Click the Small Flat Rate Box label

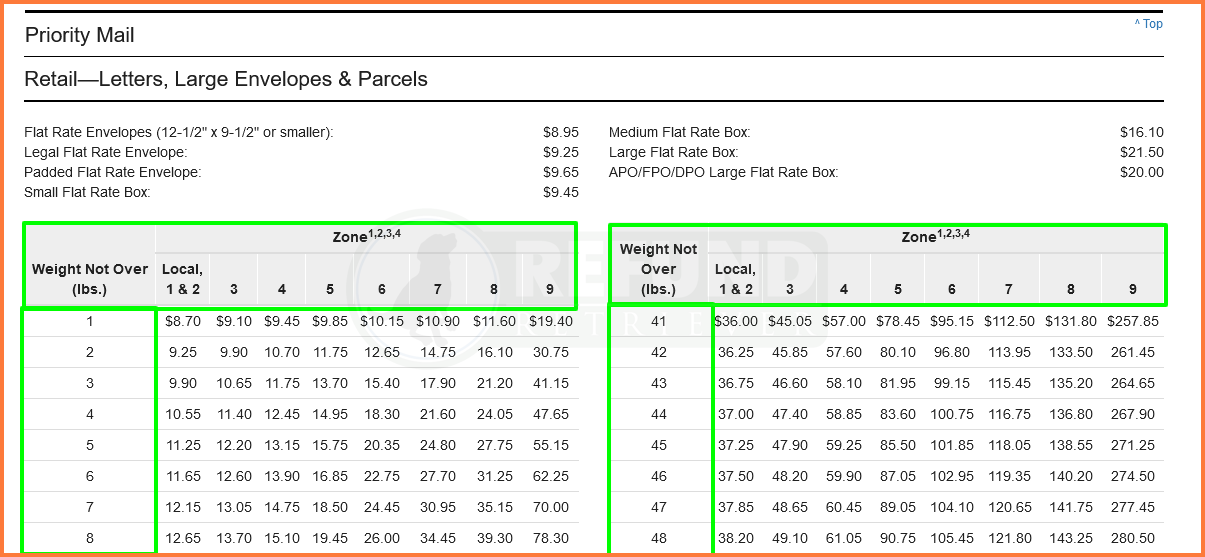(x=87, y=192)
